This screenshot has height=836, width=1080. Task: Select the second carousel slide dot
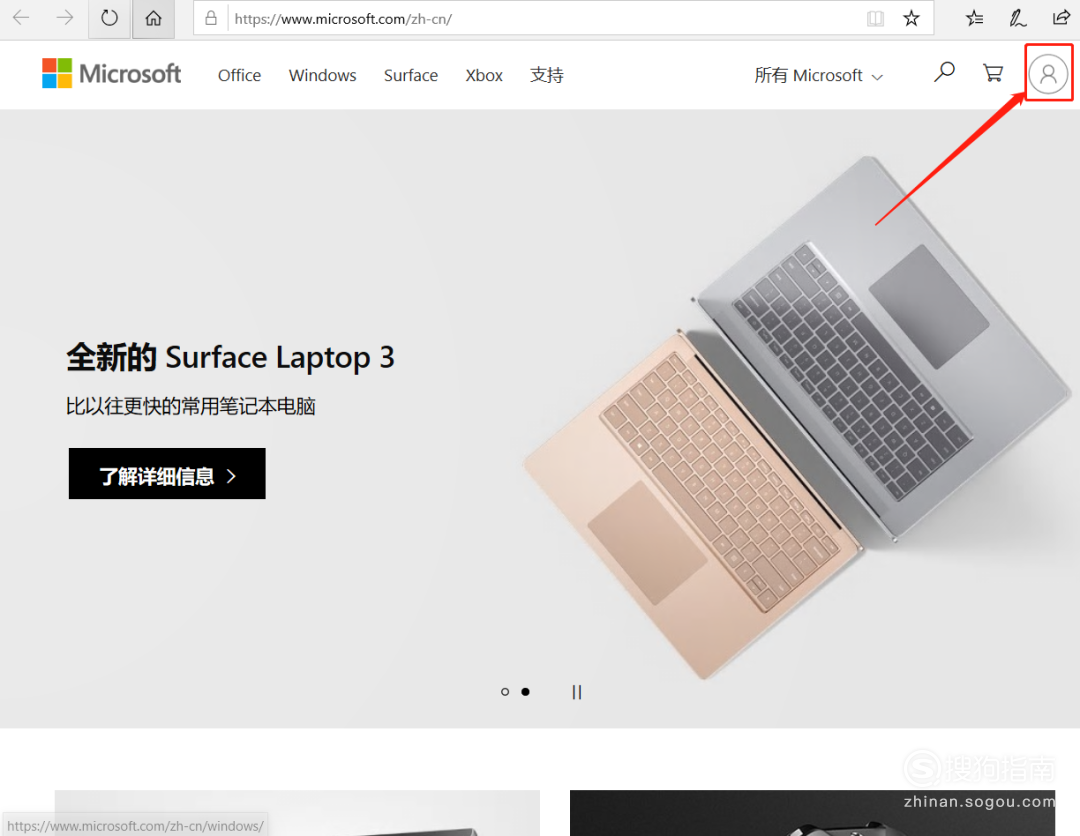point(526,691)
